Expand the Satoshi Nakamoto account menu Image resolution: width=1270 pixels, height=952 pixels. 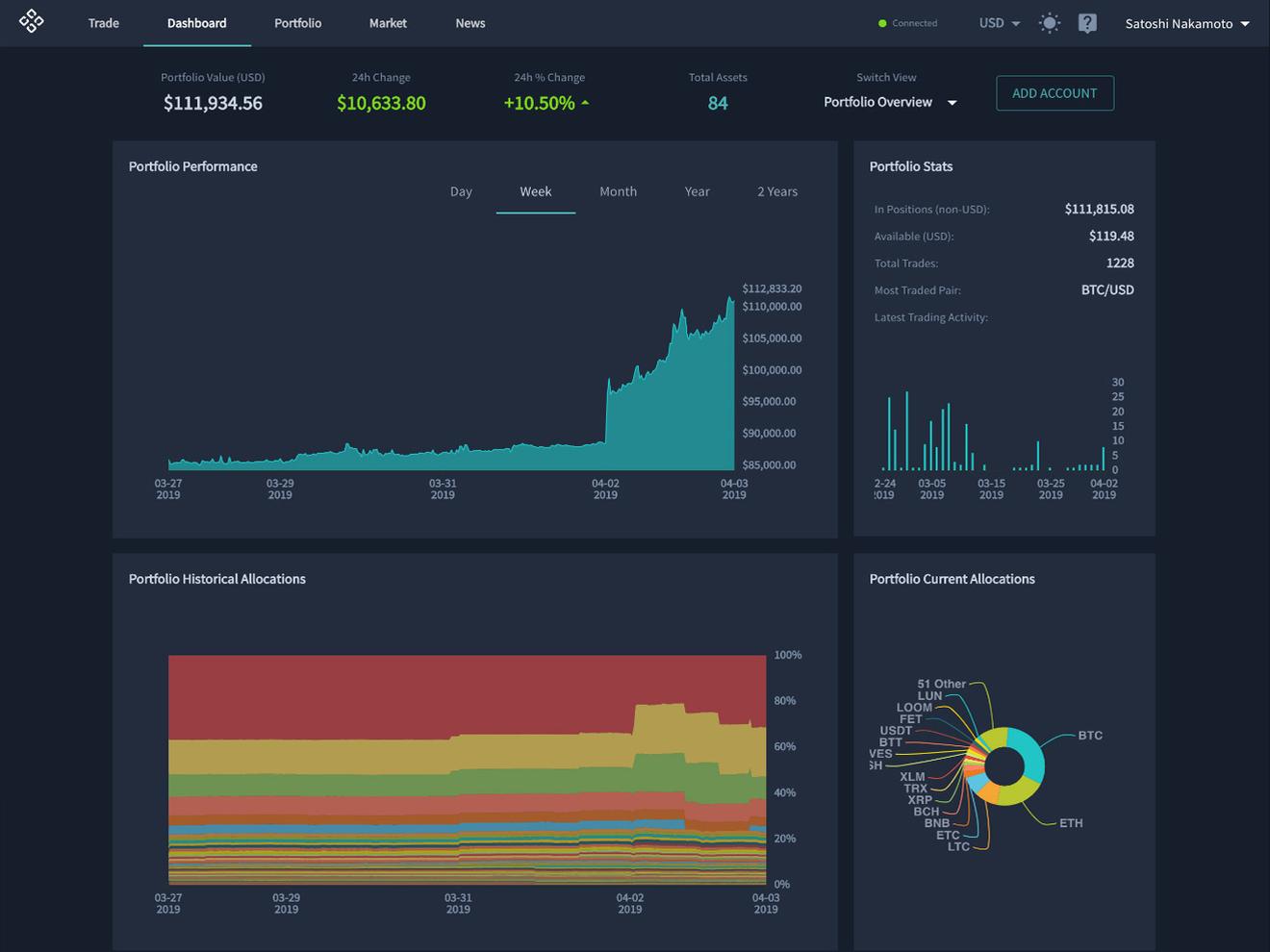click(1186, 23)
